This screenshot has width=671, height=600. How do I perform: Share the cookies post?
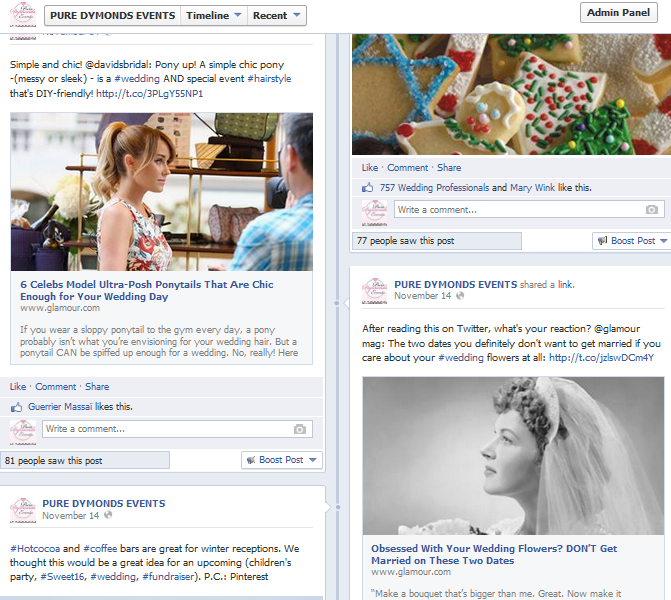[x=449, y=168]
